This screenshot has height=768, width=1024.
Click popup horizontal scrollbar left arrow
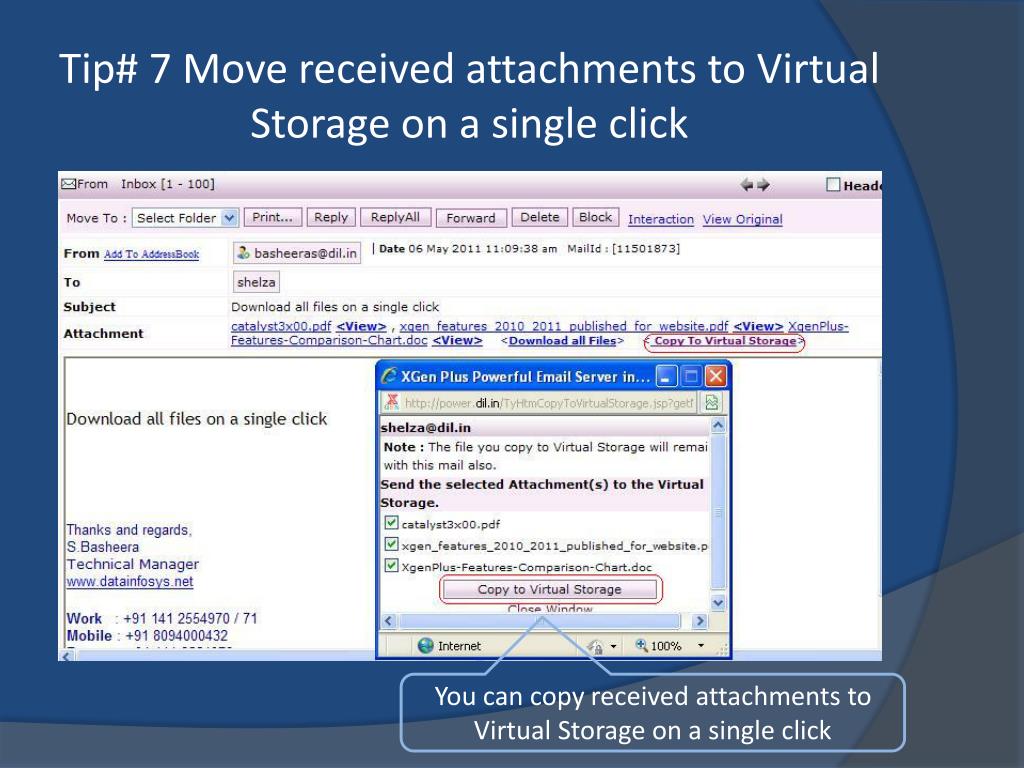388,620
